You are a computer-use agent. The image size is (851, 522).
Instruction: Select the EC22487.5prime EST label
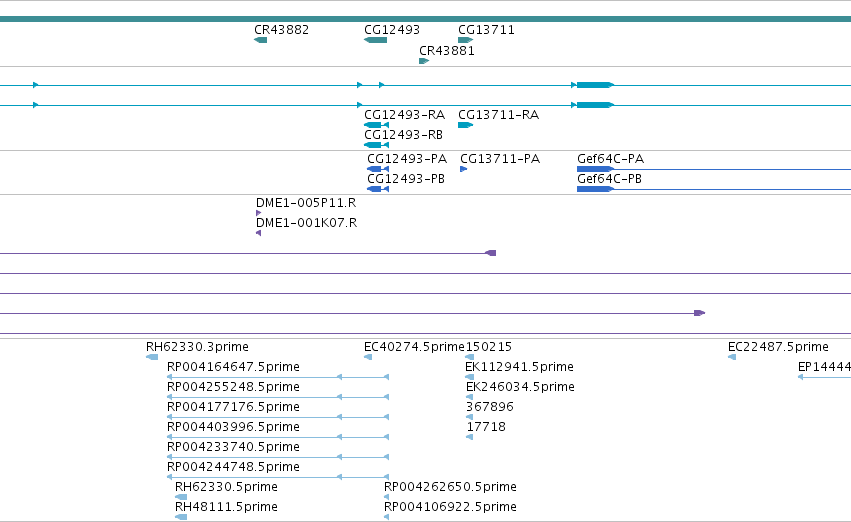click(x=778, y=347)
